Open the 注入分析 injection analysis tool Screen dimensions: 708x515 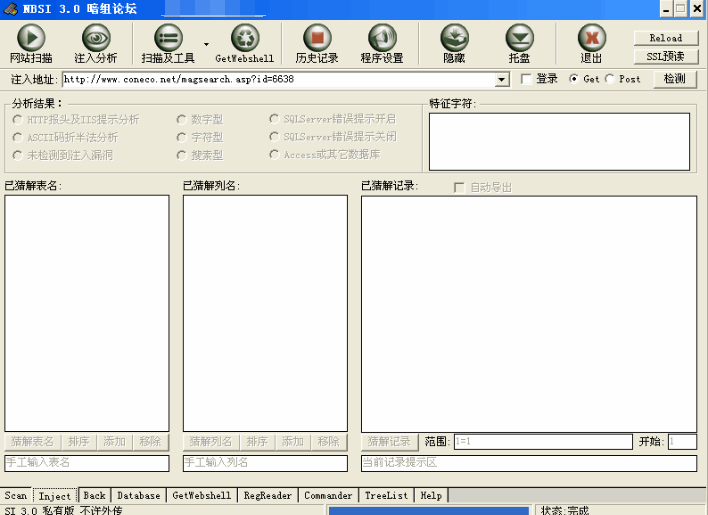point(96,44)
